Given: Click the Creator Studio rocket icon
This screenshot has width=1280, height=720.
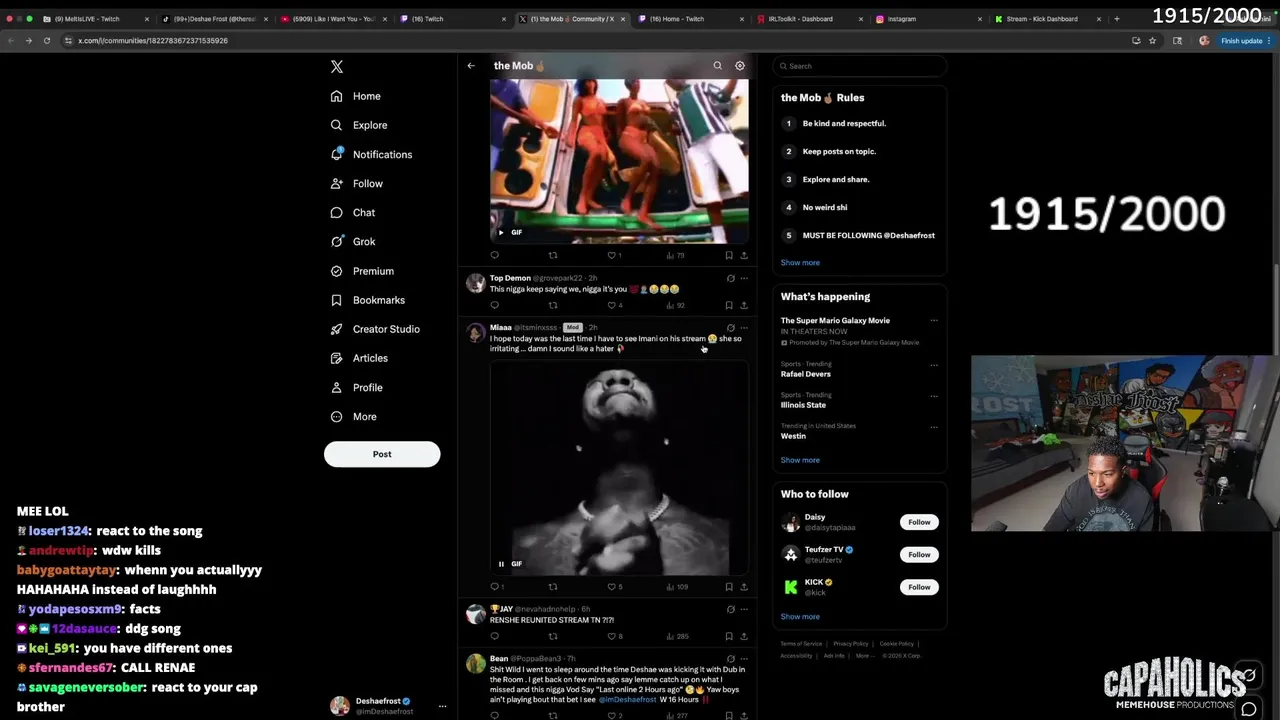Looking at the screenshot, I should tap(337, 329).
